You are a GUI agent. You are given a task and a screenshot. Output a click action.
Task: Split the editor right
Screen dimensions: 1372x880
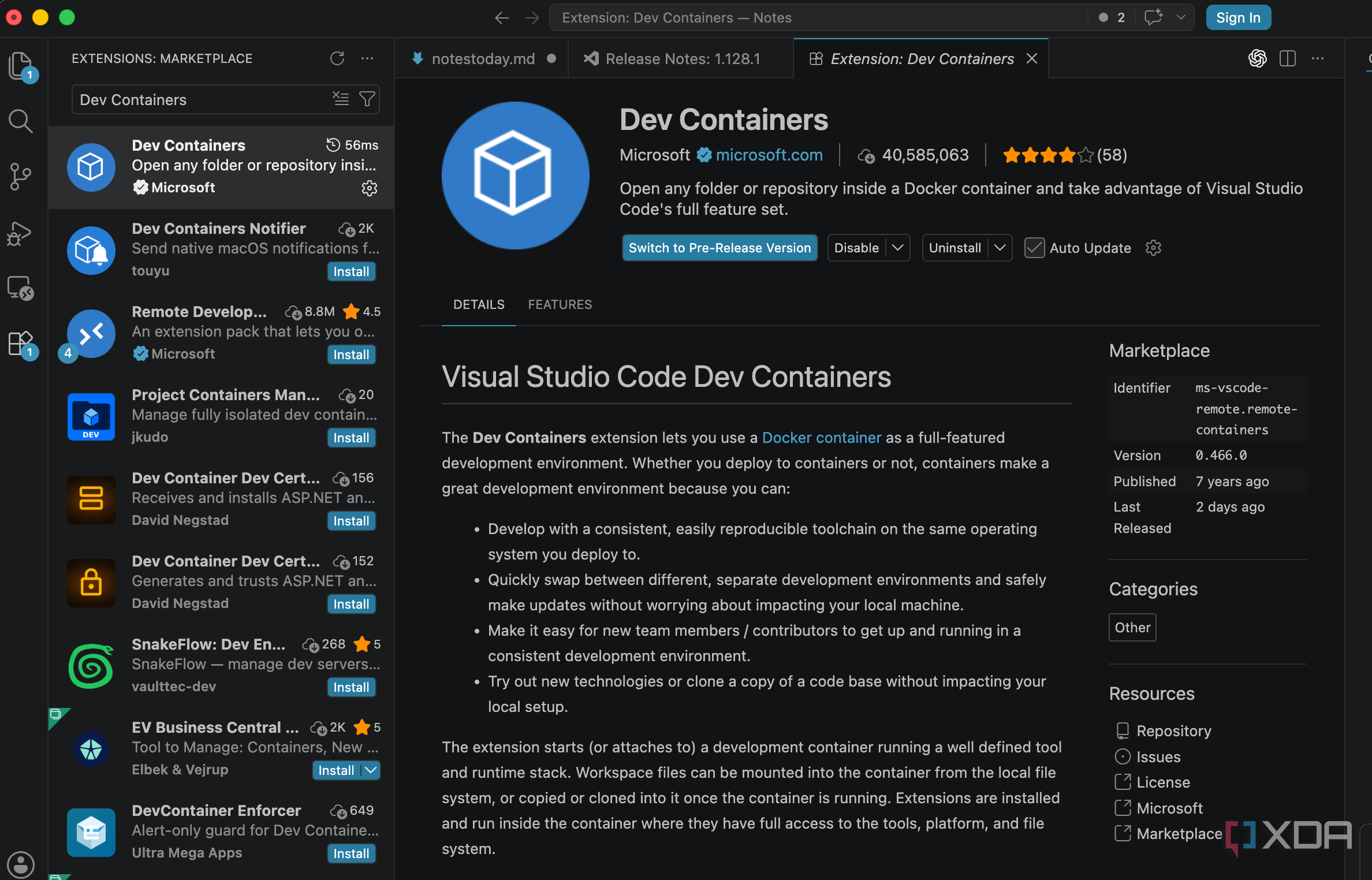pyautogui.click(x=1288, y=58)
